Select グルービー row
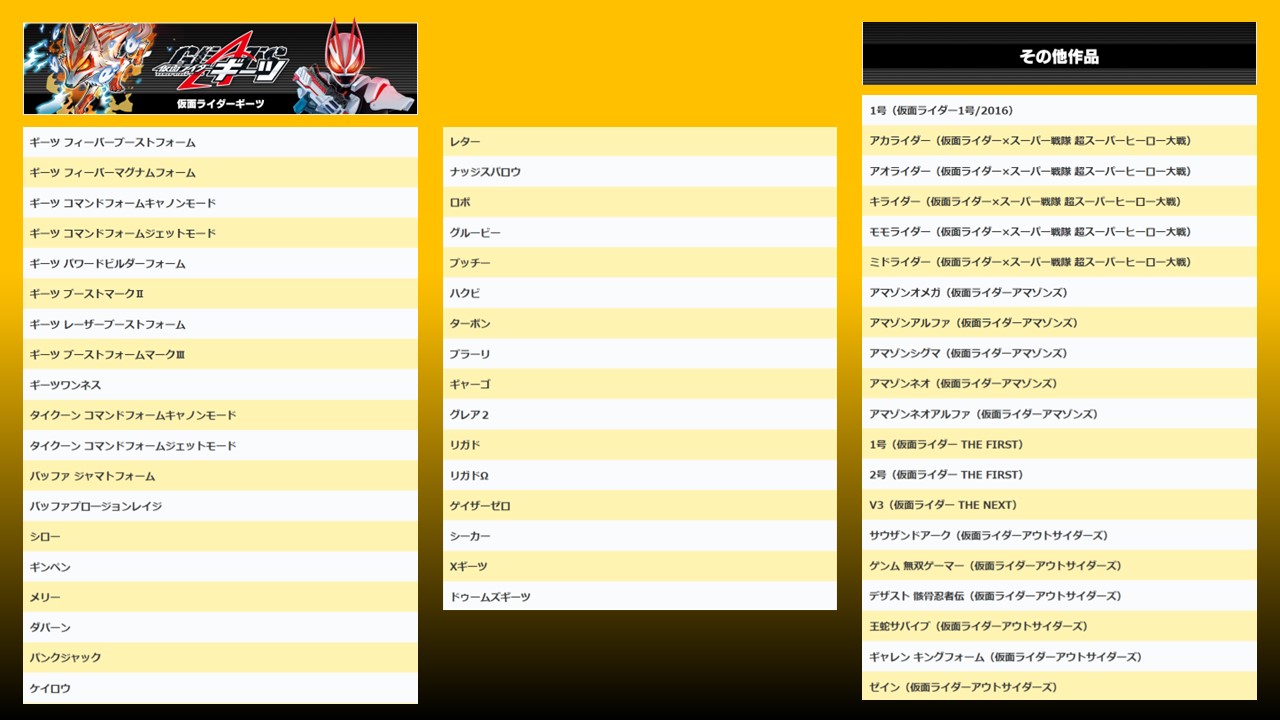The height and width of the screenshot is (720, 1280). pyautogui.click(x=640, y=232)
